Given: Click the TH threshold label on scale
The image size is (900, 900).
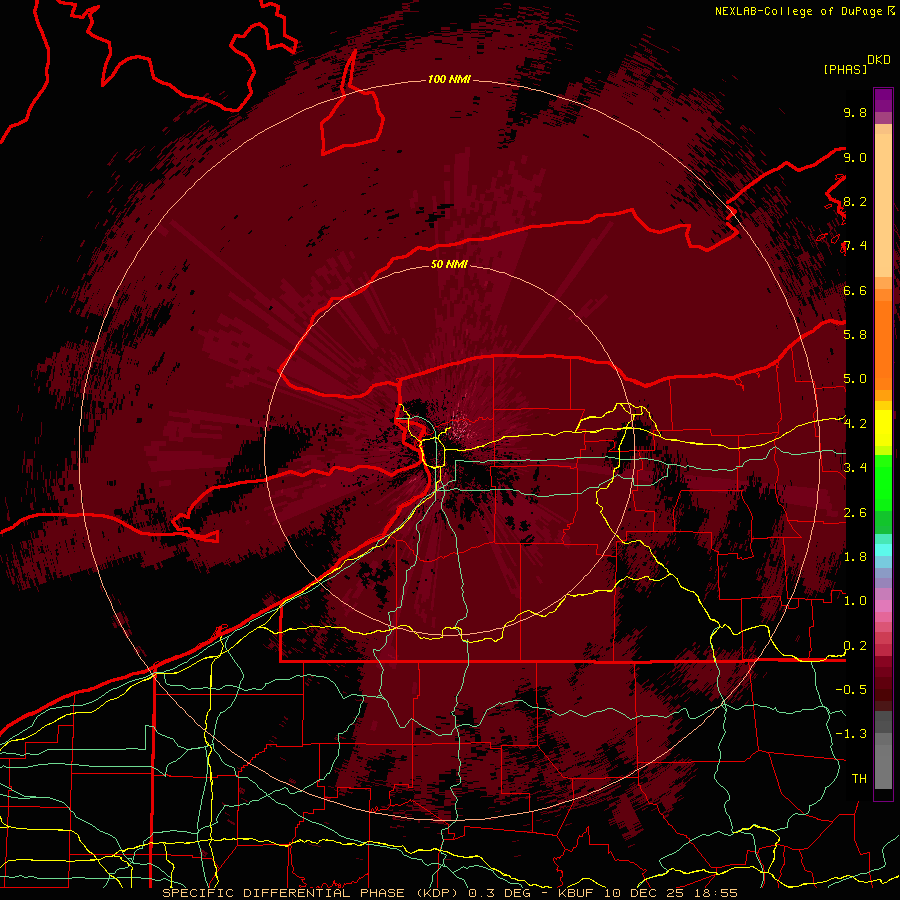Looking at the screenshot, I should pos(859,779).
